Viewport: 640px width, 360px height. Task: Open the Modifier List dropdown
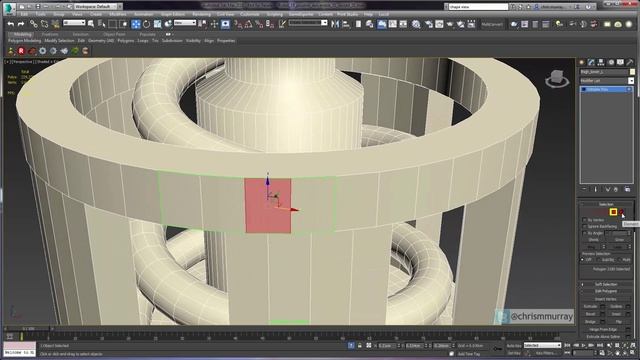tap(607, 81)
